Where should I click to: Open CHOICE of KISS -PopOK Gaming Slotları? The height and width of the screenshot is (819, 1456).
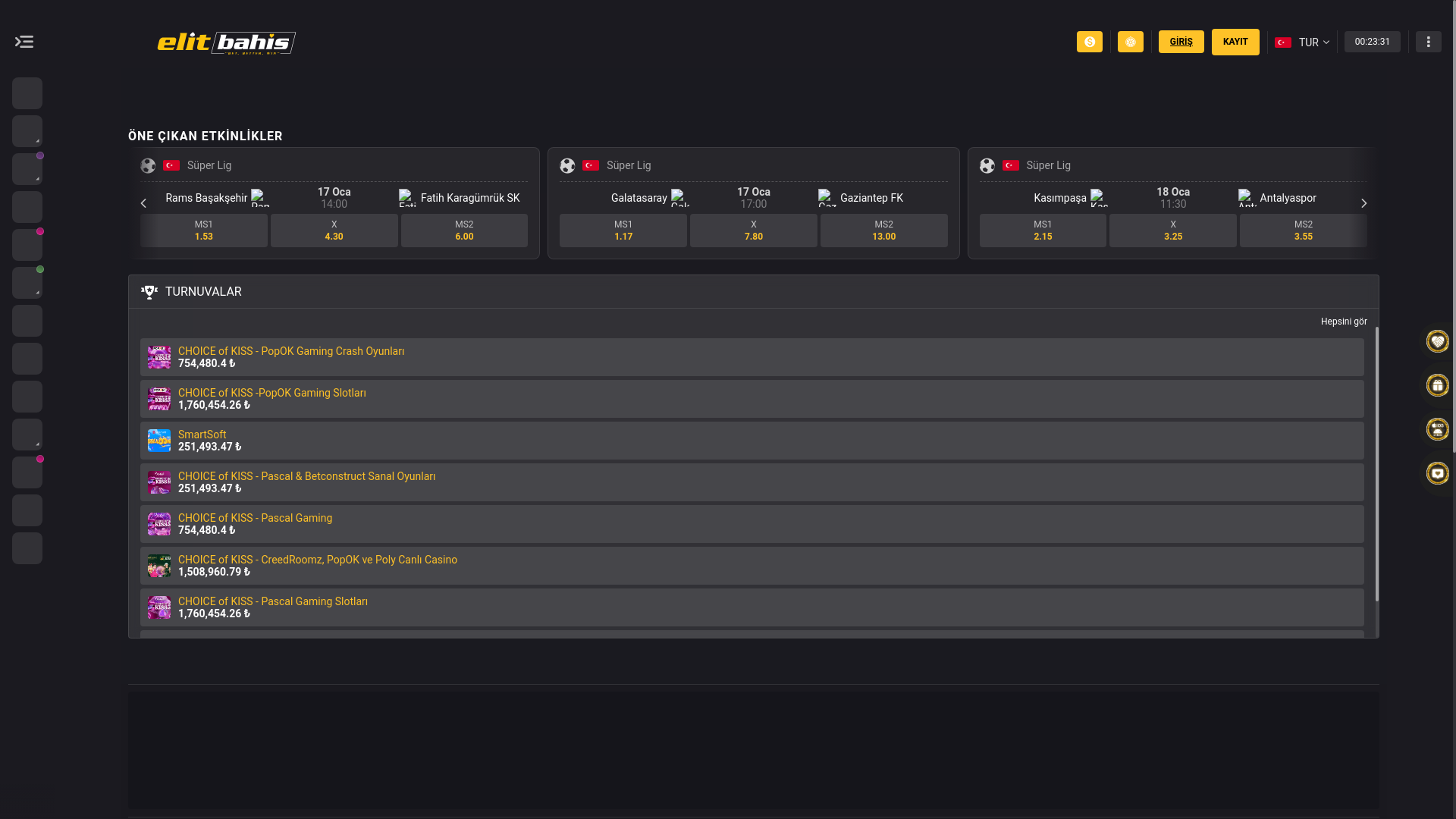point(752,399)
